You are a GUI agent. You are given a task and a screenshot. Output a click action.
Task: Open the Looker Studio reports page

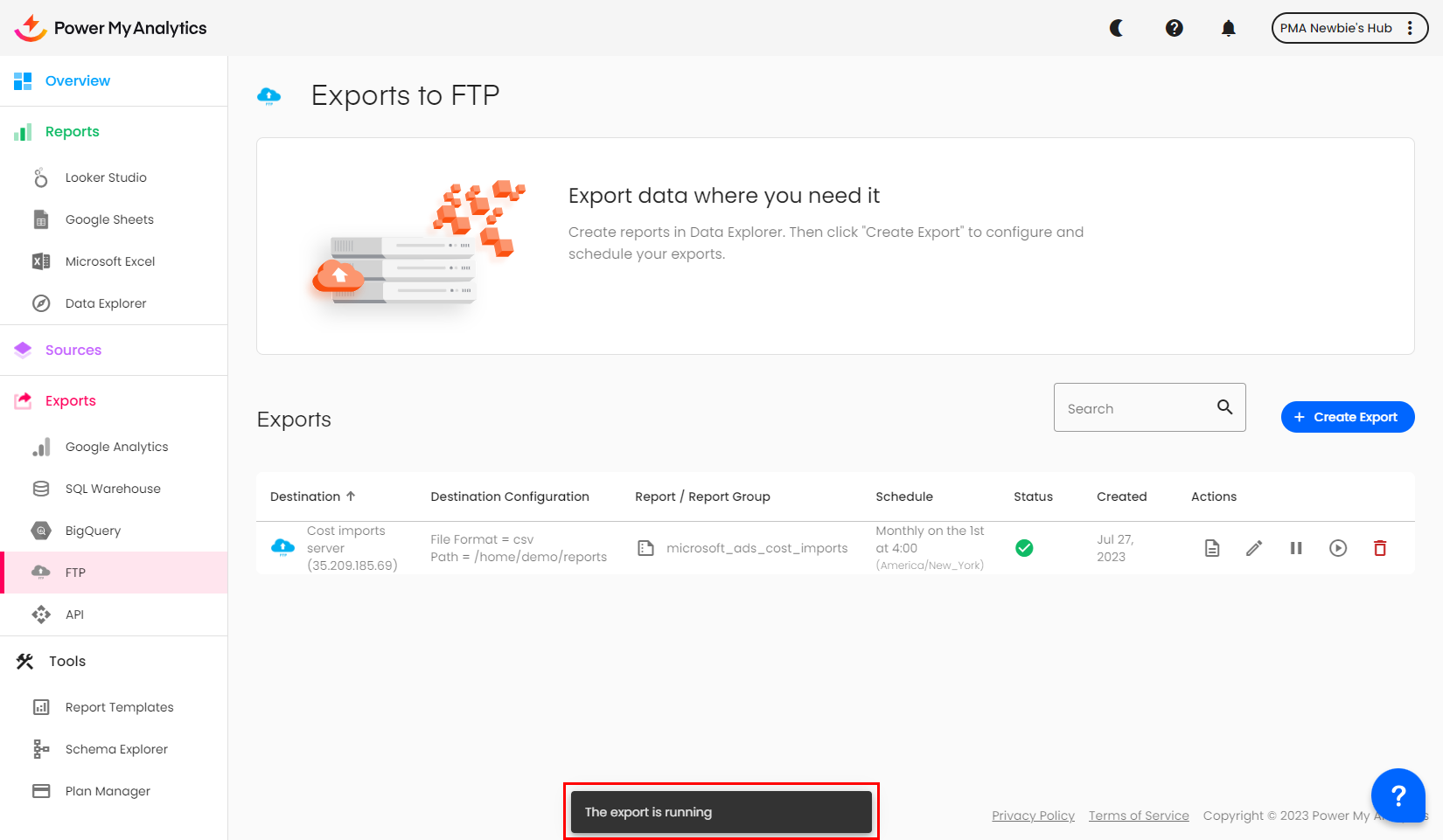tap(106, 177)
